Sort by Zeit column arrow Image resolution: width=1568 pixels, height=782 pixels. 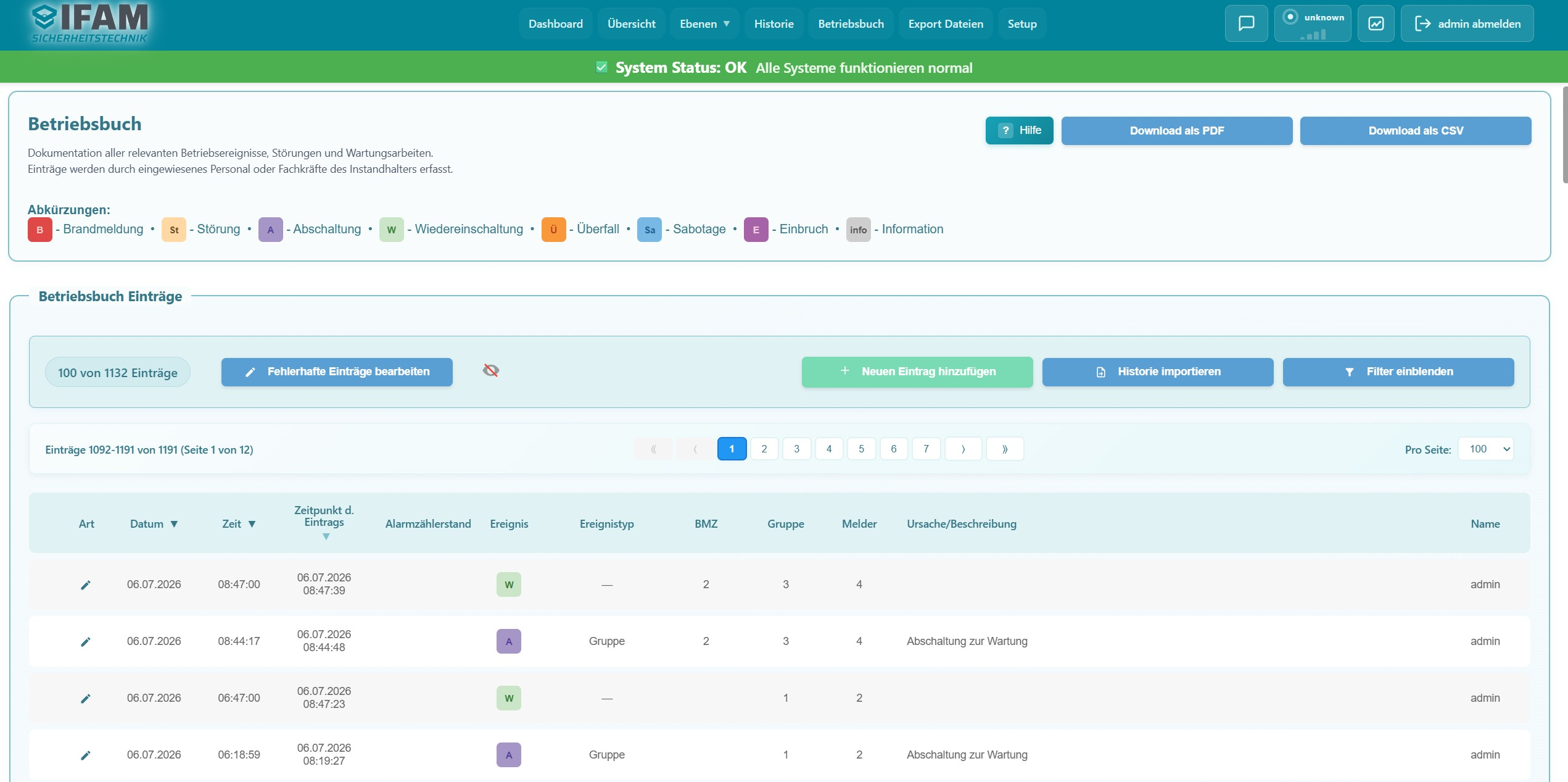click(252, 524)
